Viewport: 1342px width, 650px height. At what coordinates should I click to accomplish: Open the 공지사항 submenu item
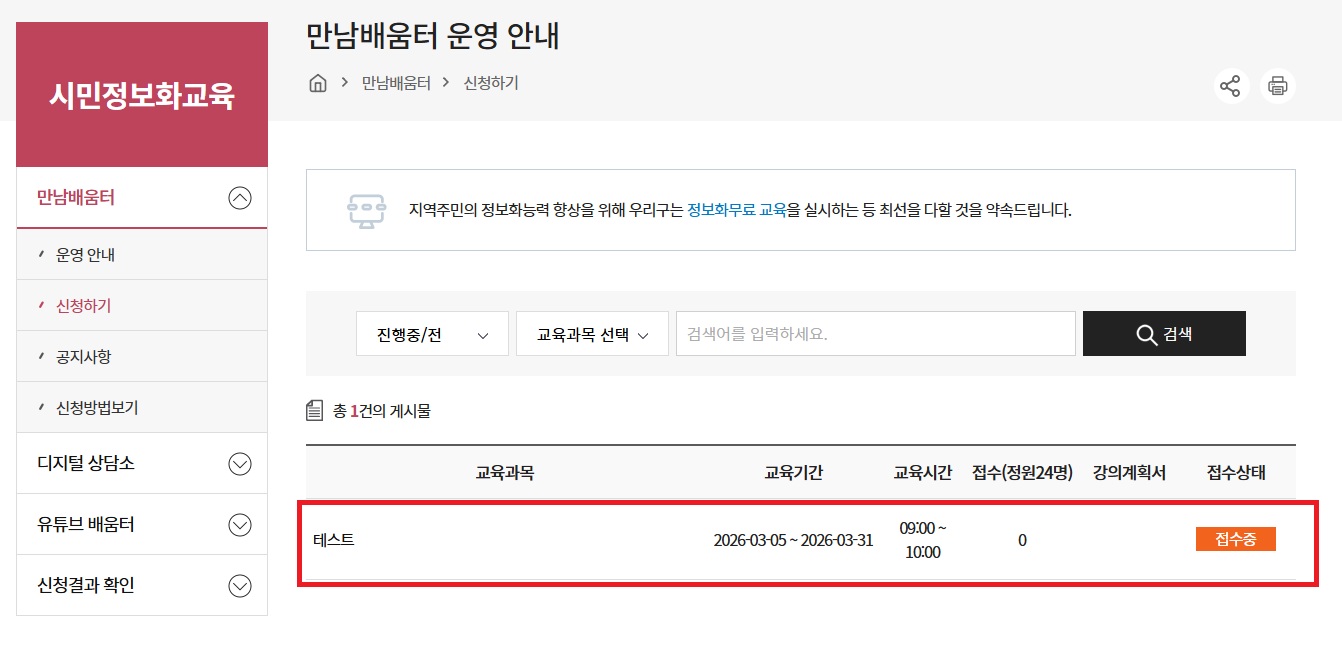pos(83,357)
